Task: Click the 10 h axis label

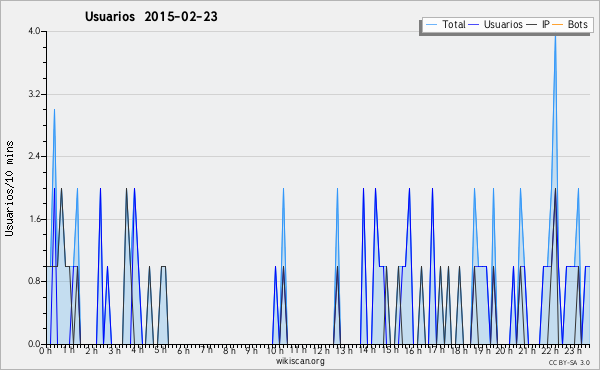Action: [x=275, y=351]
